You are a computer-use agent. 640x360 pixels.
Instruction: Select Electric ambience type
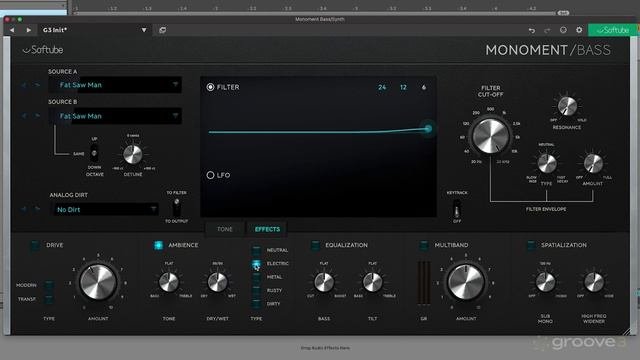[256, 264]
